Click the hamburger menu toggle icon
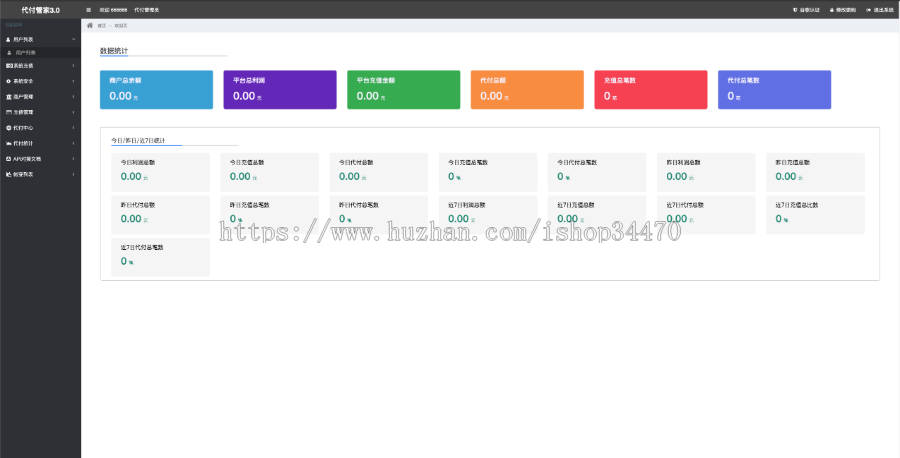The image size is (900, 458). 89,9
